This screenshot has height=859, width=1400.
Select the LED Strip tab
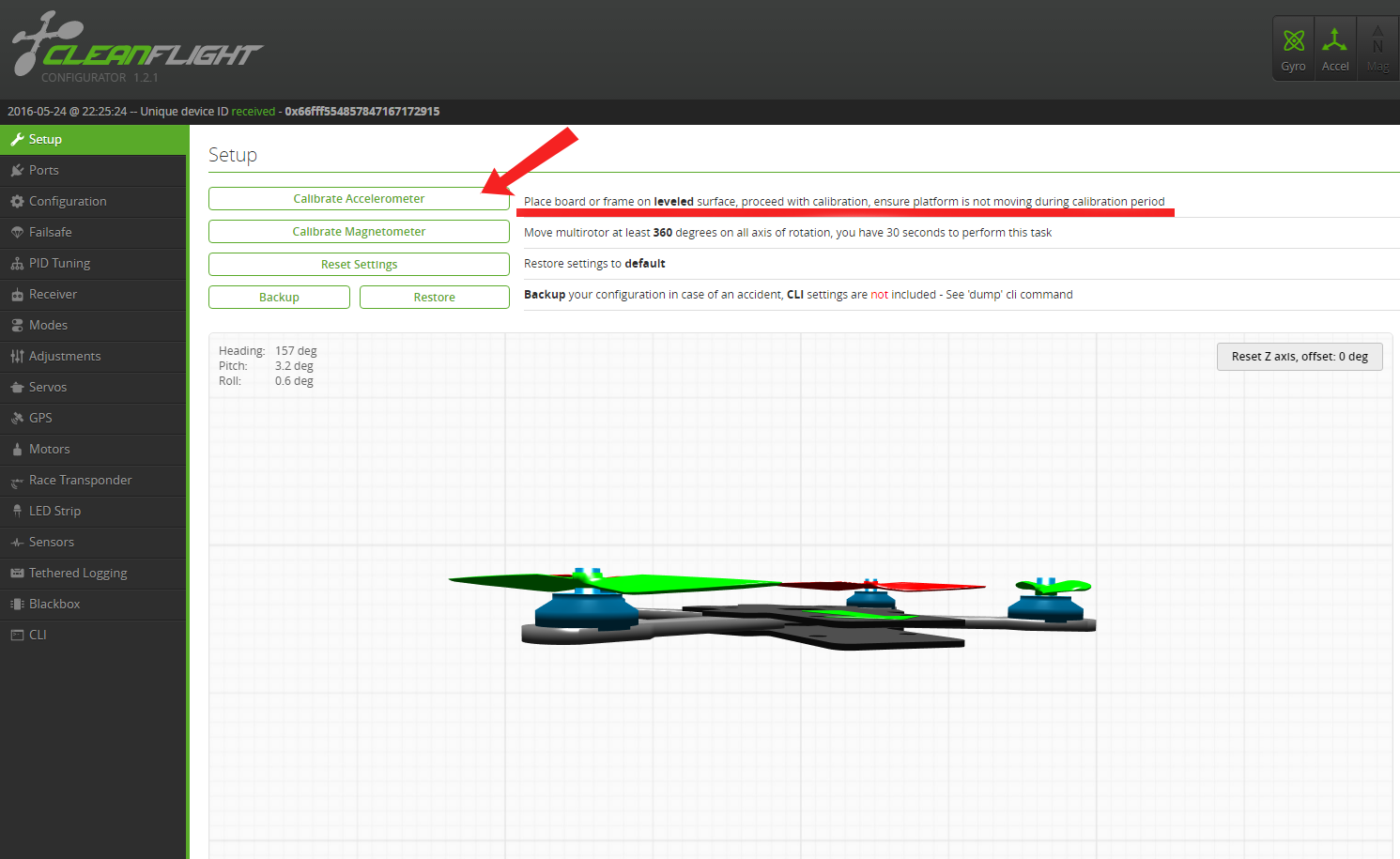click(93, 511)
